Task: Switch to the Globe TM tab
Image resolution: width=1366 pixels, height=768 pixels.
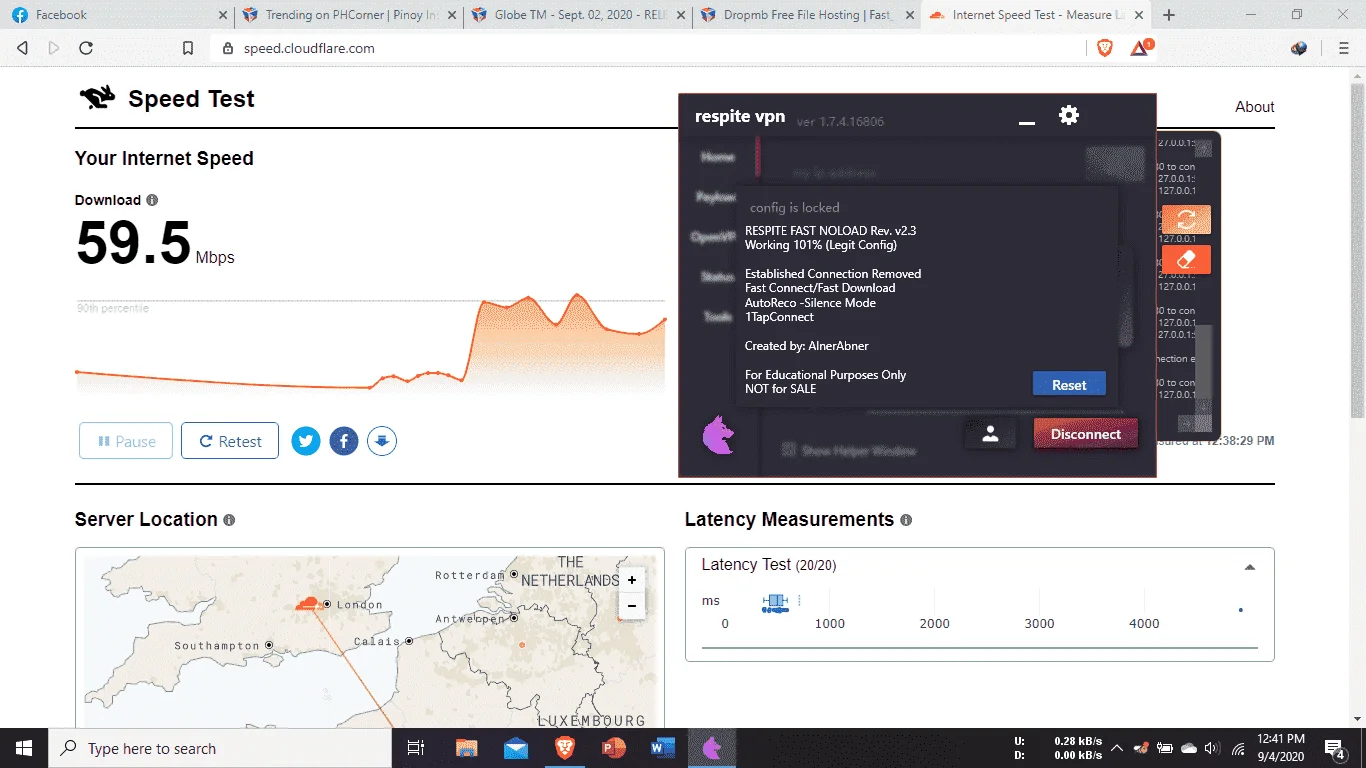Action: [x=579, y=15]
